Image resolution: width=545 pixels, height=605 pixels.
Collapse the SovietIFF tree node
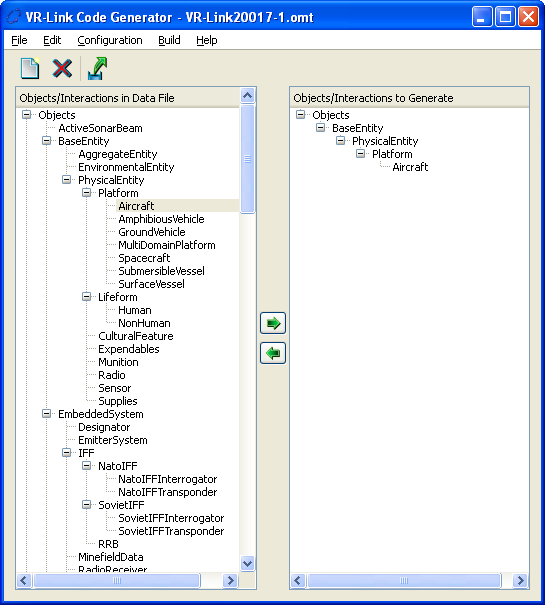86,505
